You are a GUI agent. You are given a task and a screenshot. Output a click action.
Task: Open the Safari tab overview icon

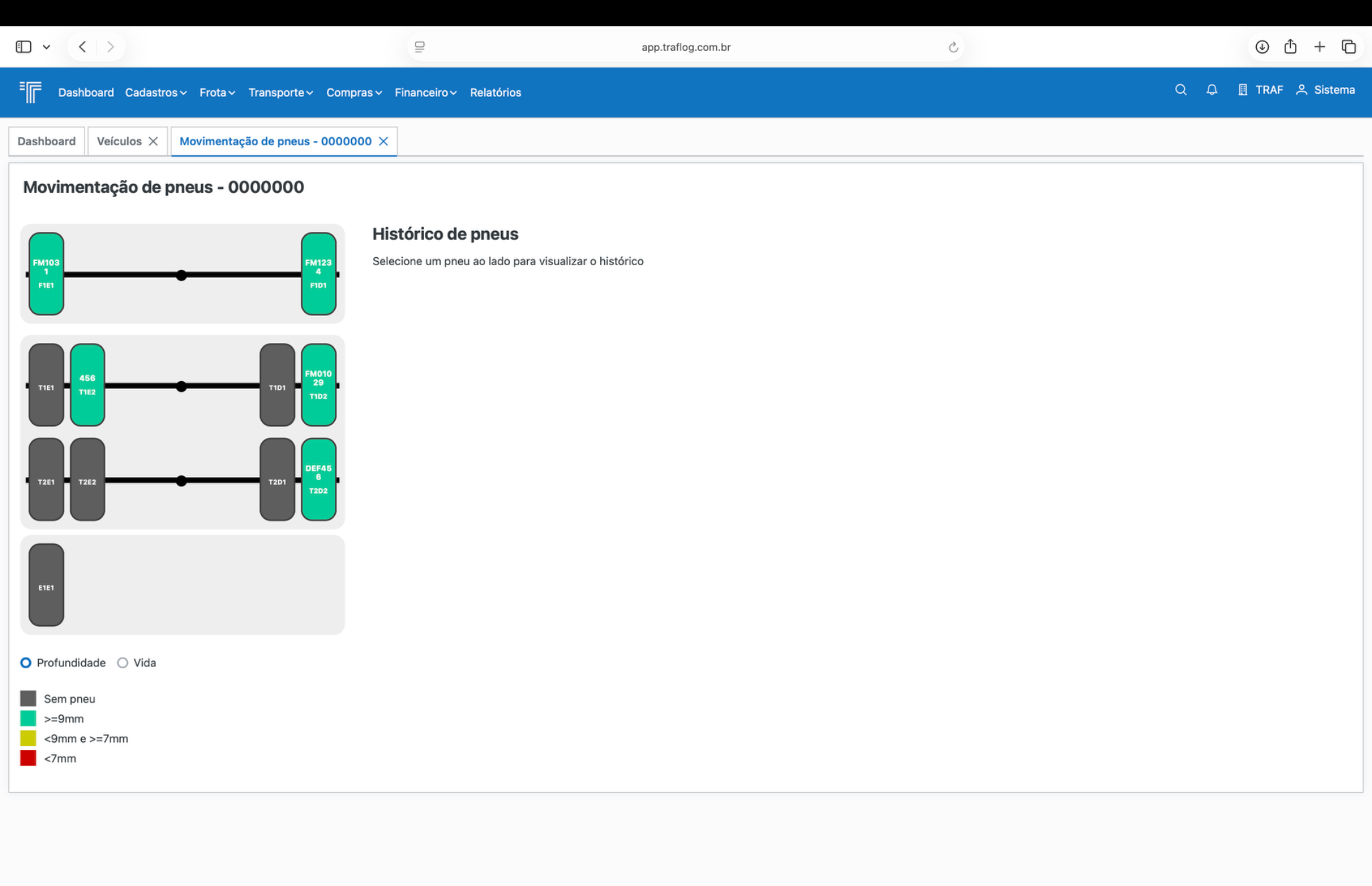1348,47
